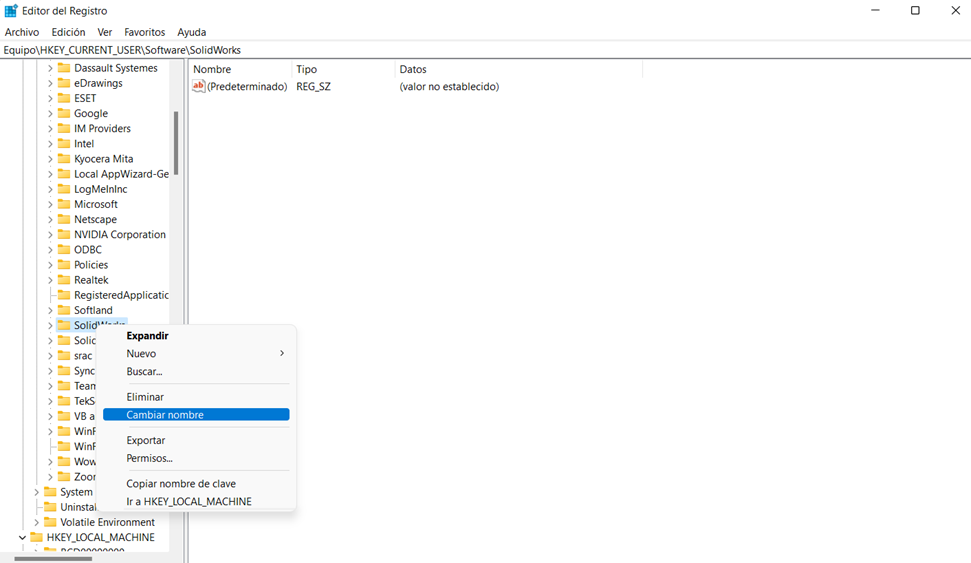
Task: Click the LogMeInInc folder icon
Action: (64, 189)
